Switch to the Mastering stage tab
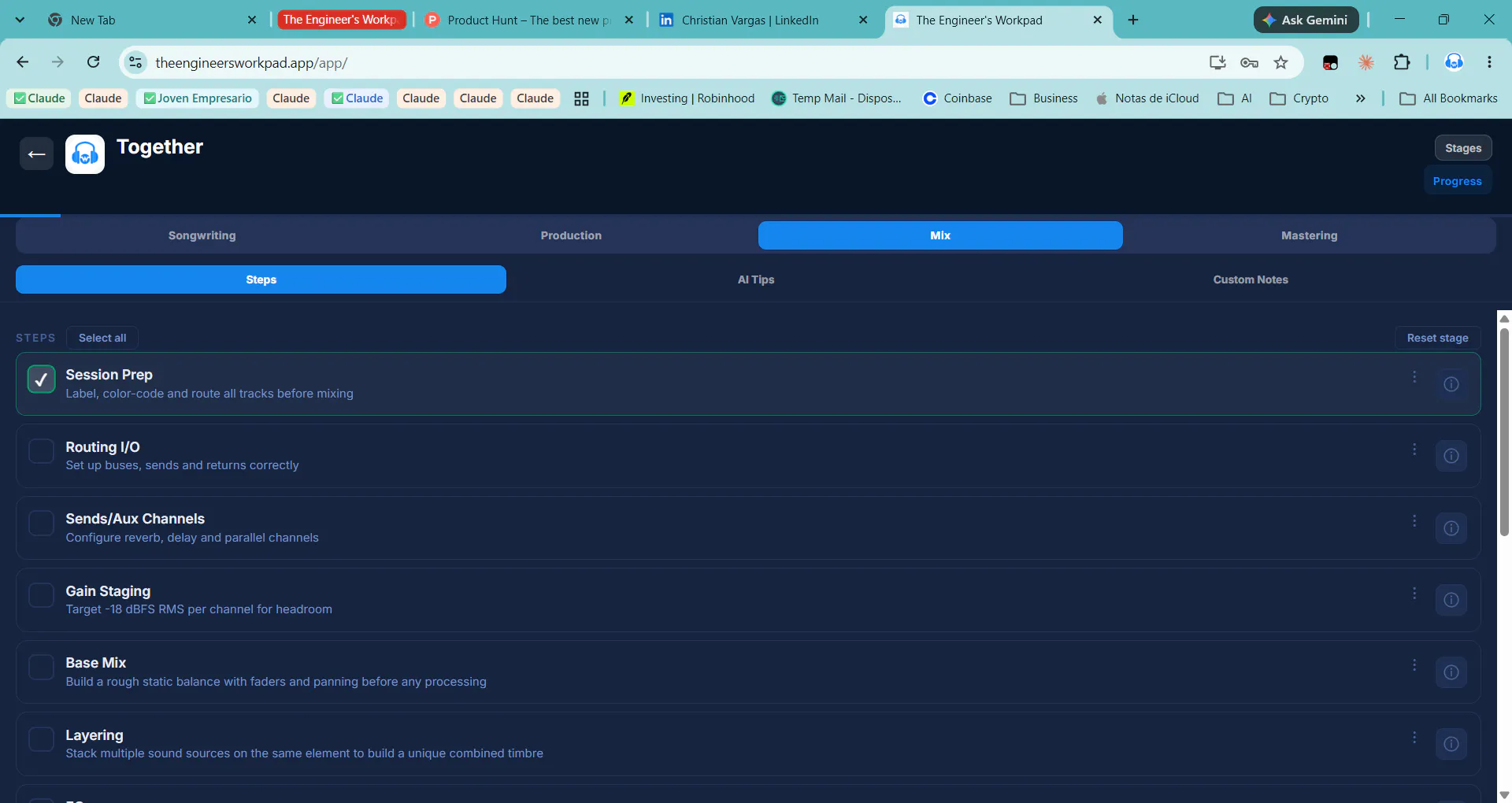Image resolution: width=1512 pixels, height=803 pixels. click(x=1309, y=235)
